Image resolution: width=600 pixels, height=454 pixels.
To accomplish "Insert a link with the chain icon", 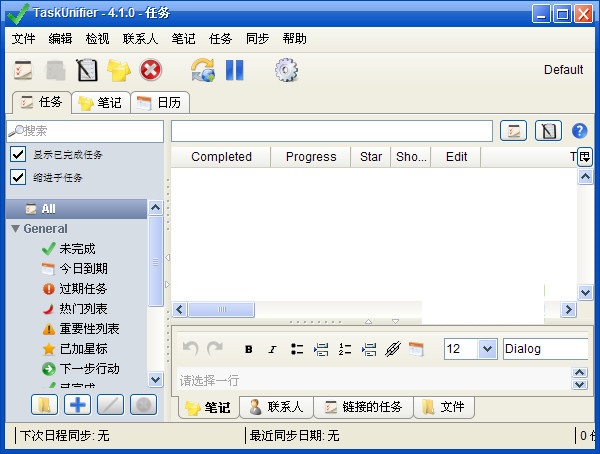I will (x=392, y=349).
